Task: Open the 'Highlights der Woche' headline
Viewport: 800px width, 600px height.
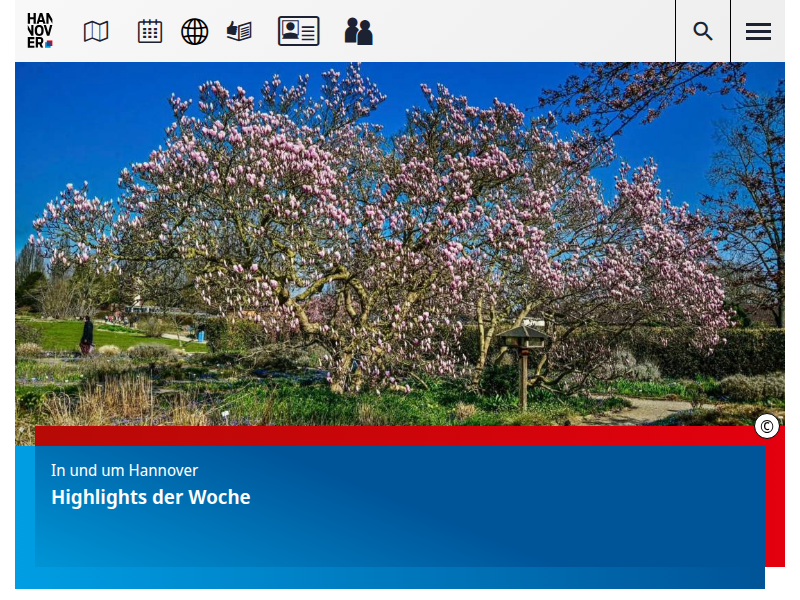Action: point(151,497)
